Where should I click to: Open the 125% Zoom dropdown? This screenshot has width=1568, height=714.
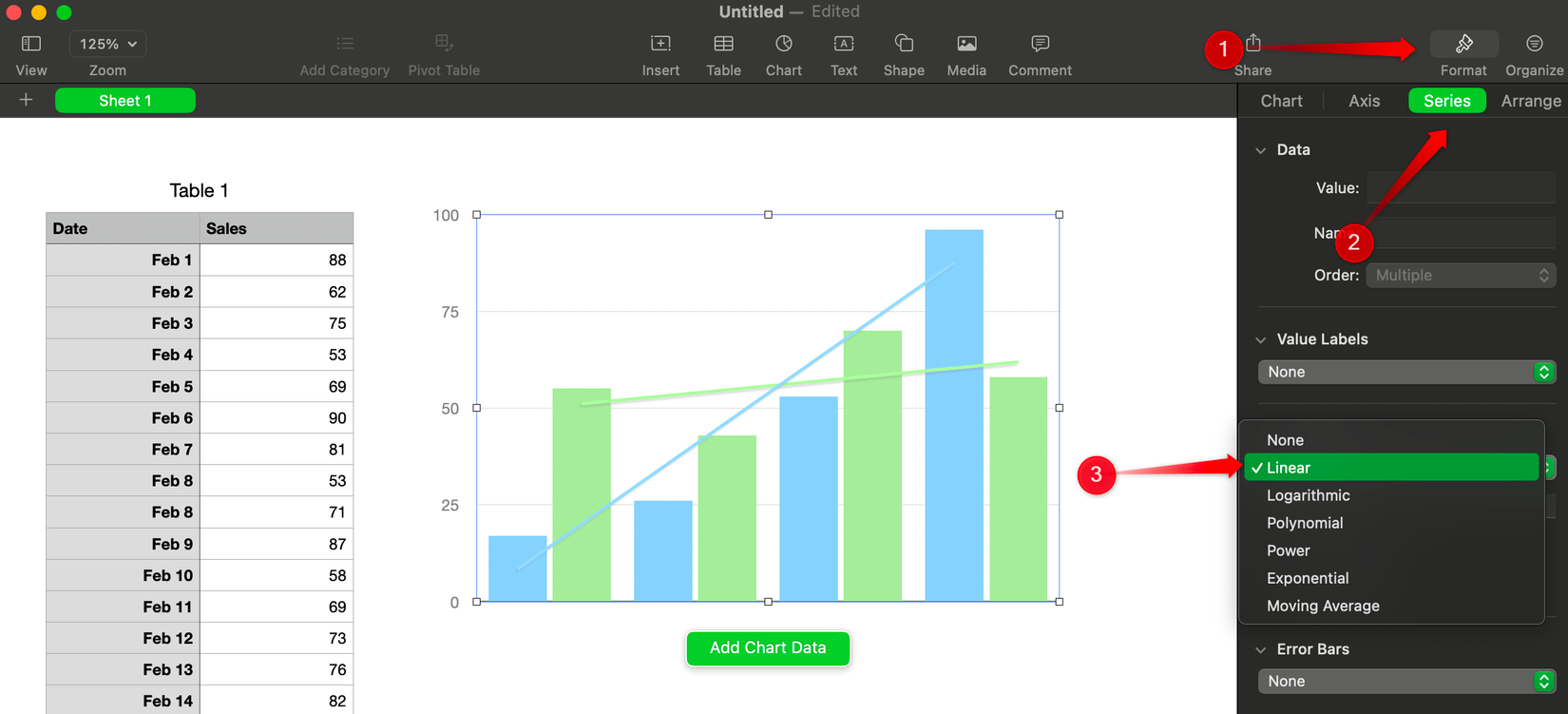click(x=108, y=44)
